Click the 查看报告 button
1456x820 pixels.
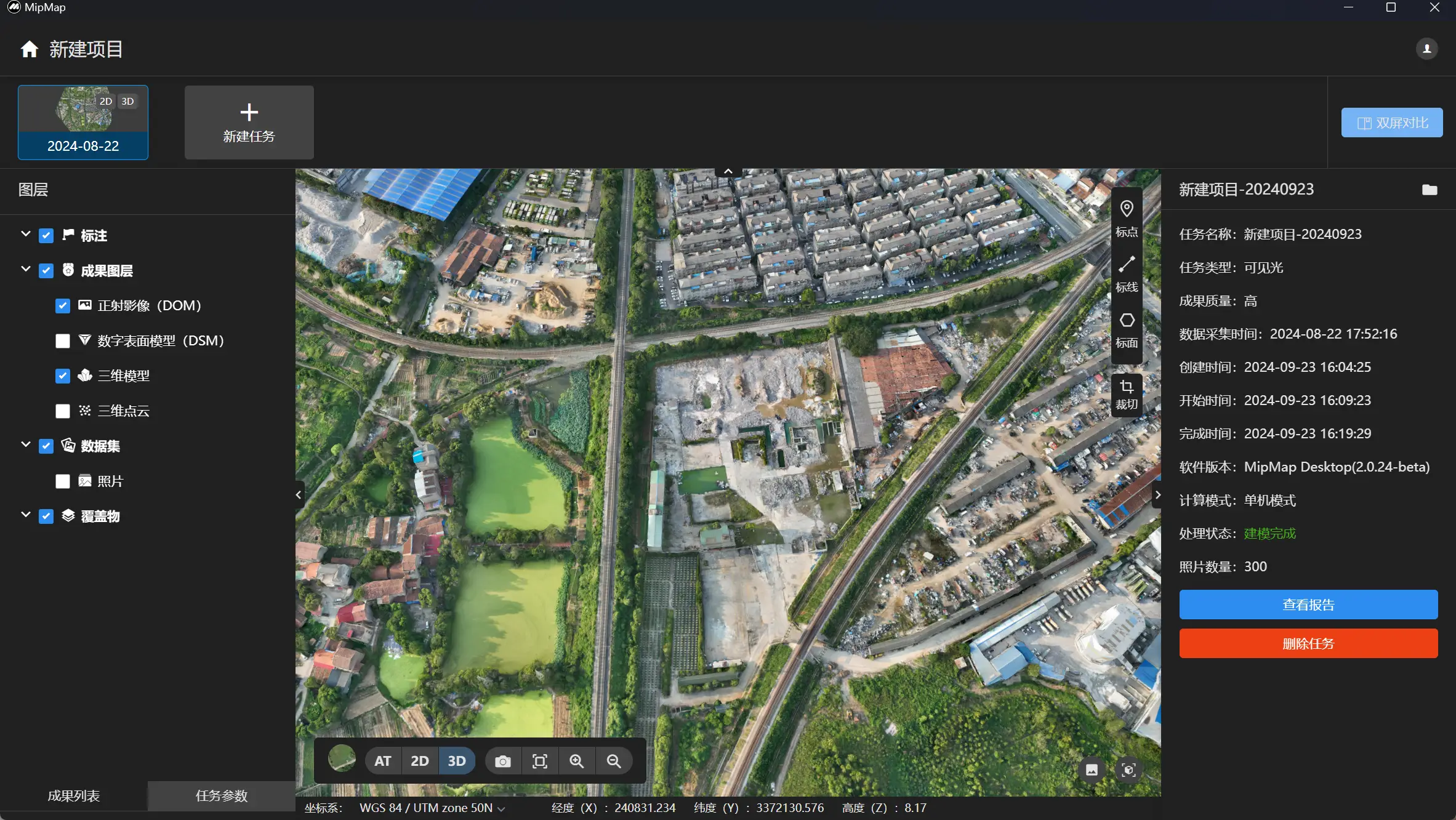[x=1308, y=605]
